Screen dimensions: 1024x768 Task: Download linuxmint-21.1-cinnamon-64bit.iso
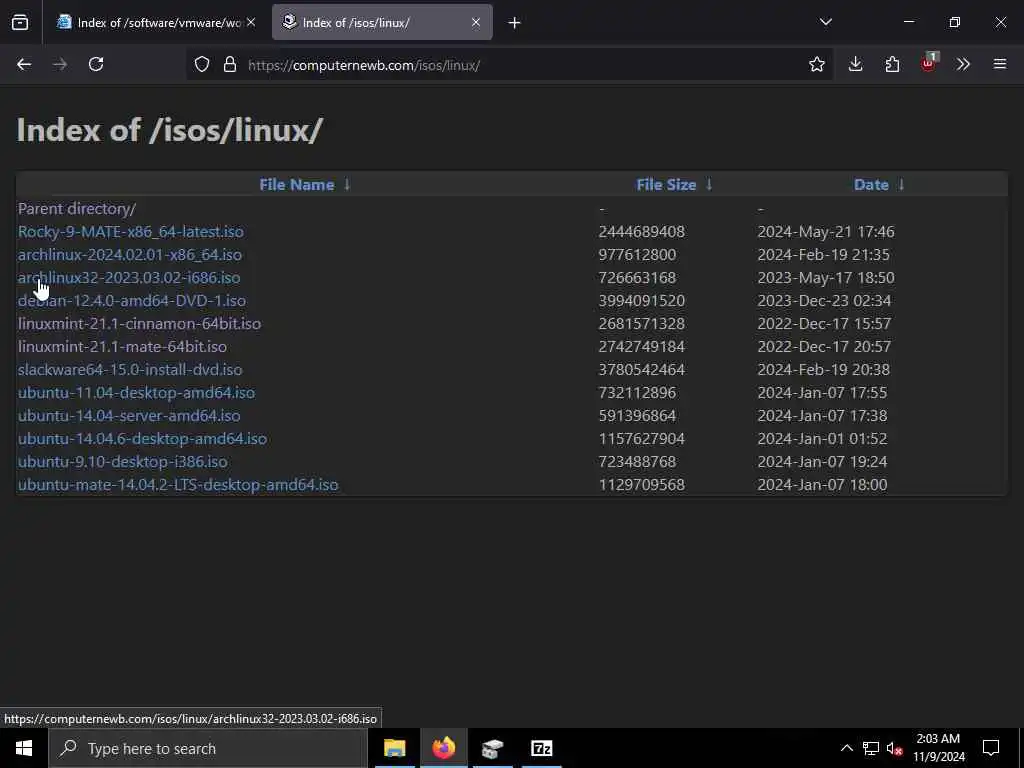click(x=139, y=323)
